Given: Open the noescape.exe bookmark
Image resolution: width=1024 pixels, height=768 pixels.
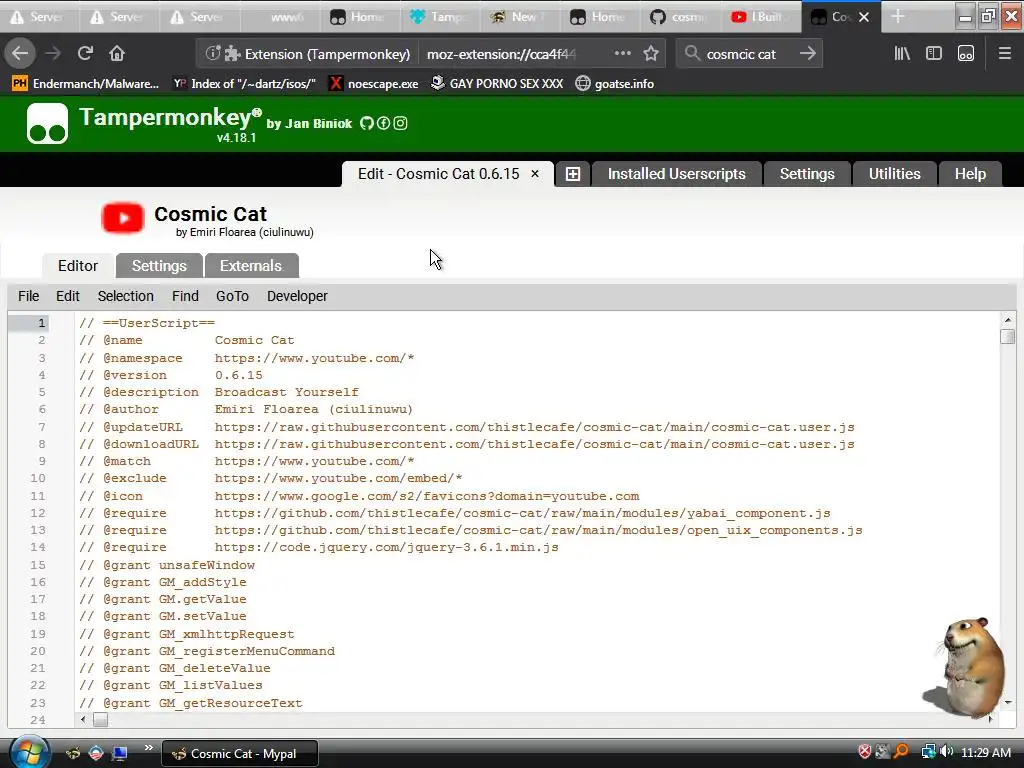Looking at the screenshot, I should pyautogui.click(x=374, y=84).
